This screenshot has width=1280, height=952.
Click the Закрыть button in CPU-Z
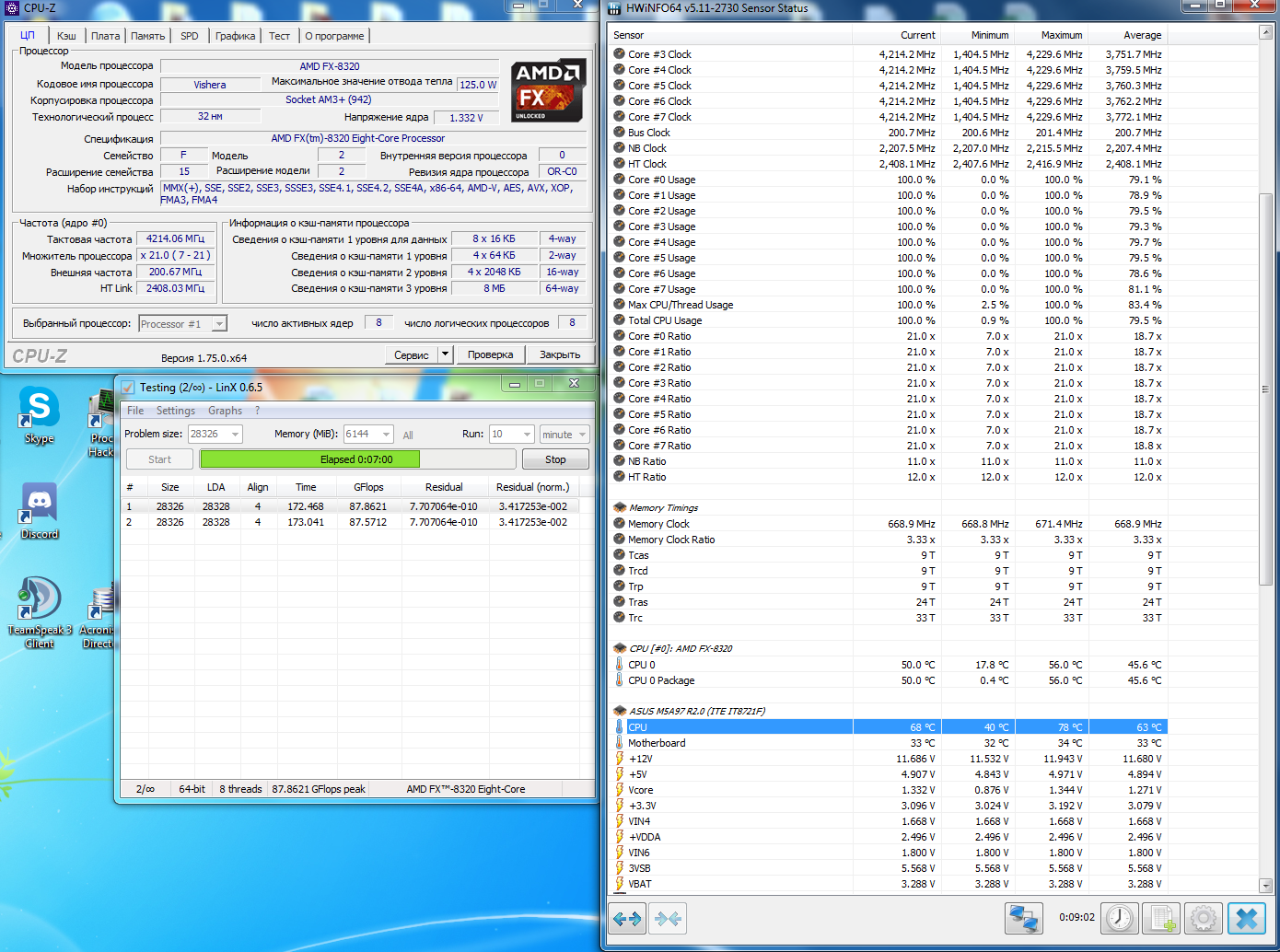pyautogui.click(x=560, y=354)
